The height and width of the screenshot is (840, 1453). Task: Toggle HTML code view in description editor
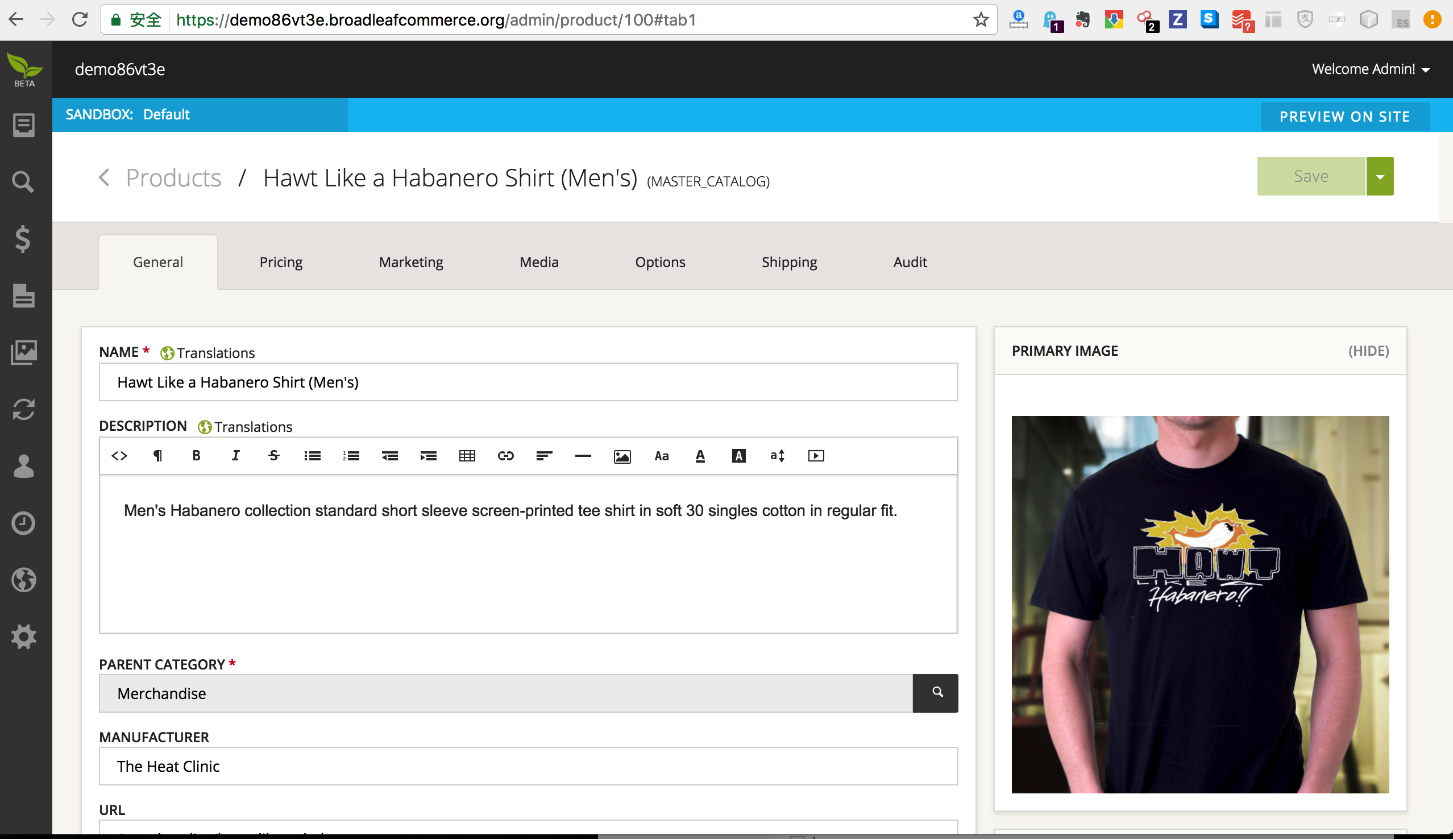coord(119,456)
